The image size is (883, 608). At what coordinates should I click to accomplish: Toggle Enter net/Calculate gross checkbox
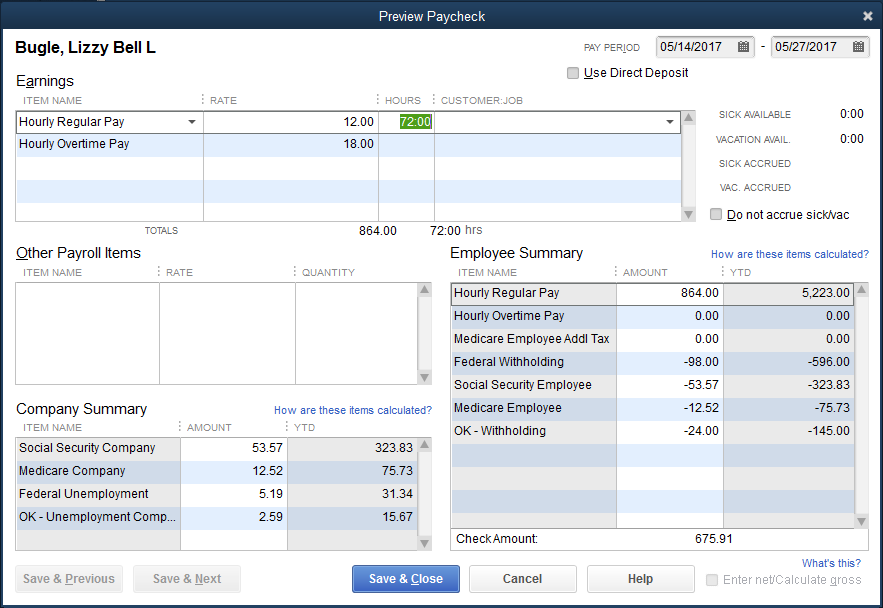coord(712,580)
